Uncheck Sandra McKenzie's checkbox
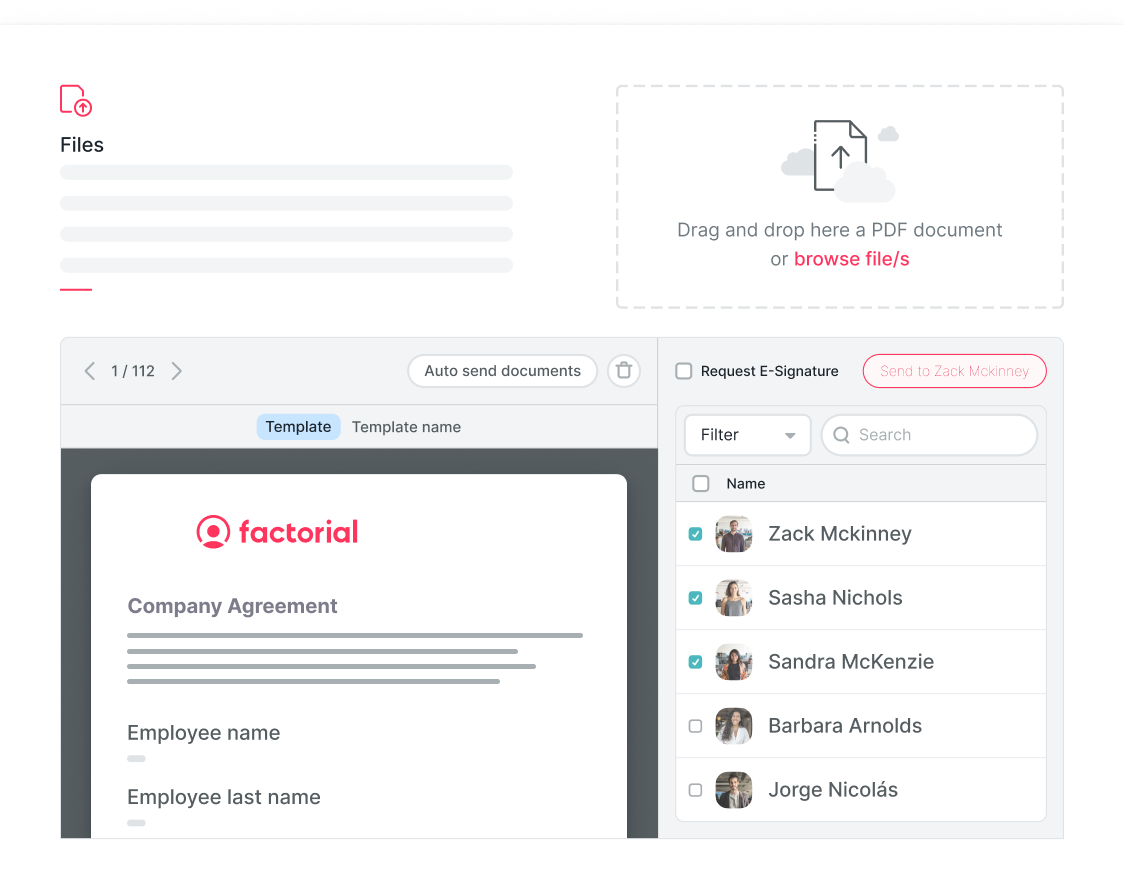1124x890 pixels. [x=695, y=661]
